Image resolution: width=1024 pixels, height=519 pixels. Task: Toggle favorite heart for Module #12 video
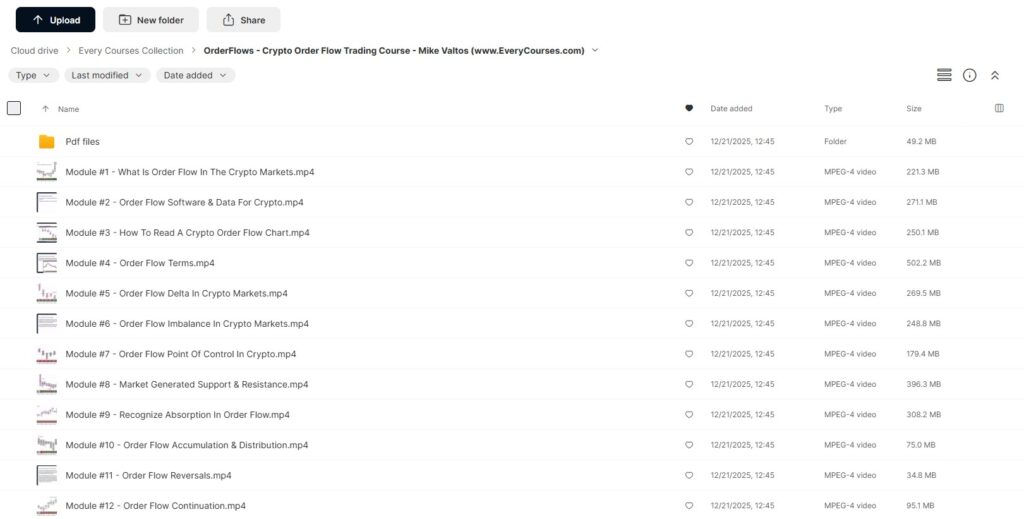689,506
